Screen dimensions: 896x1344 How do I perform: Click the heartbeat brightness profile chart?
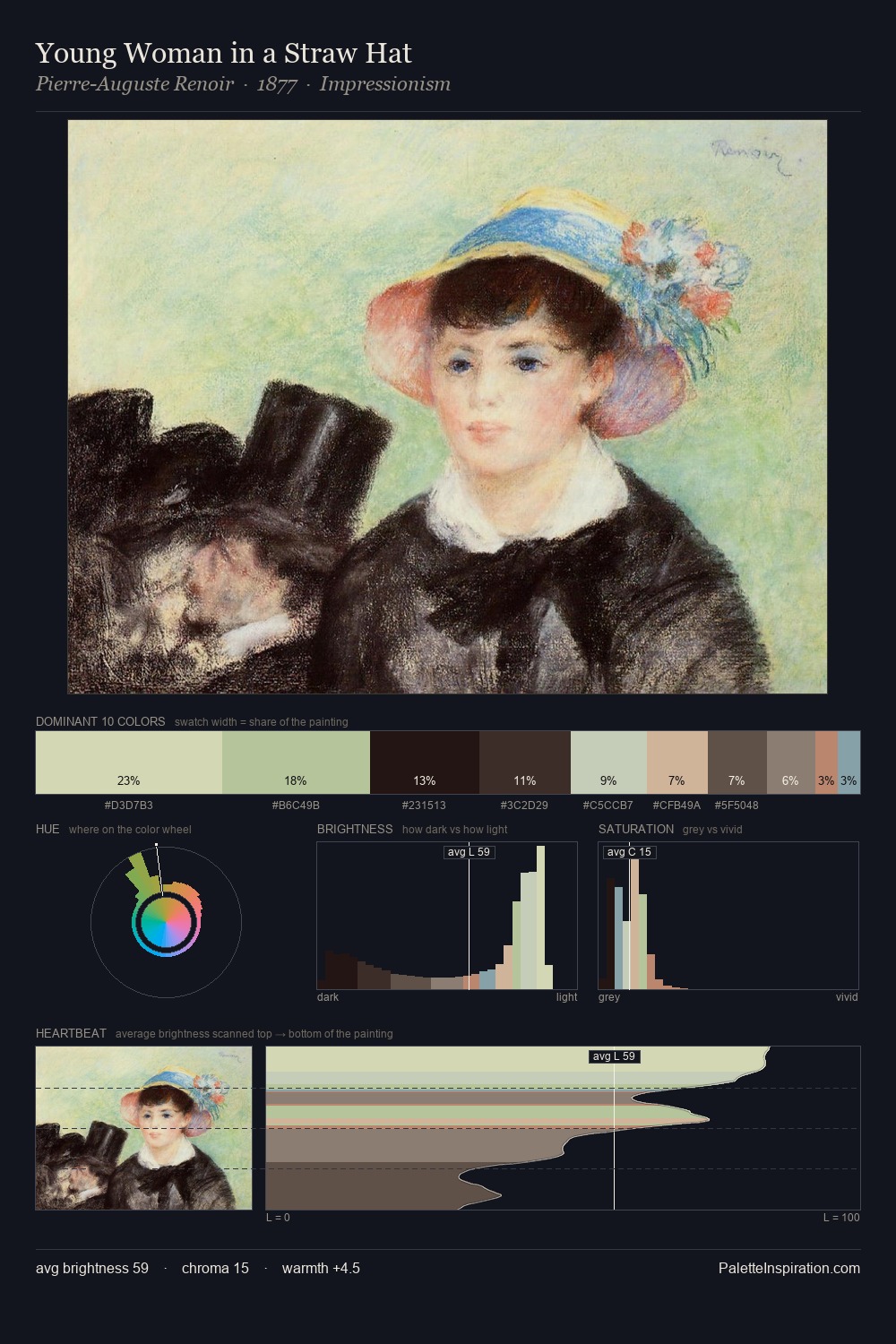563,1128
